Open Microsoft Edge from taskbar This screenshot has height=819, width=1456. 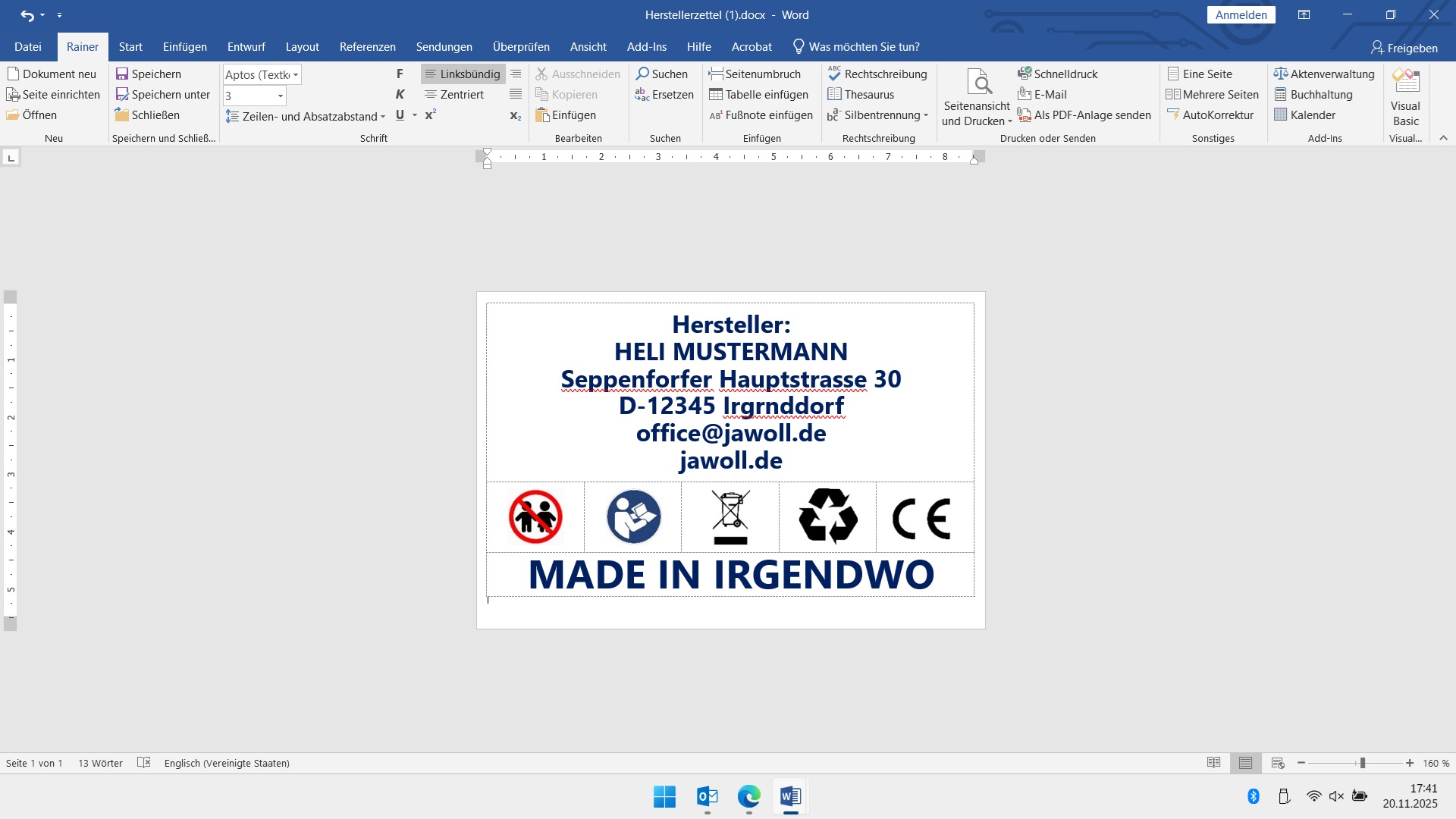748,796
